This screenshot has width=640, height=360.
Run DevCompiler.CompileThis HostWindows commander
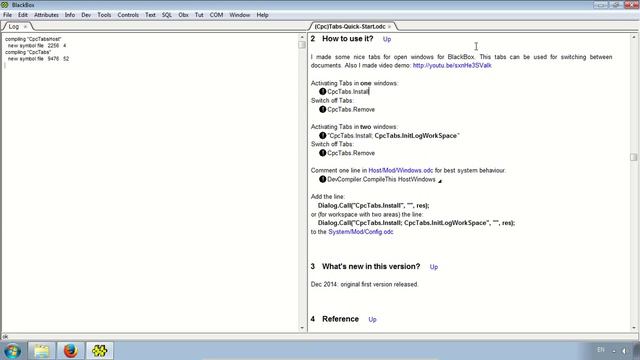point(322,179)
